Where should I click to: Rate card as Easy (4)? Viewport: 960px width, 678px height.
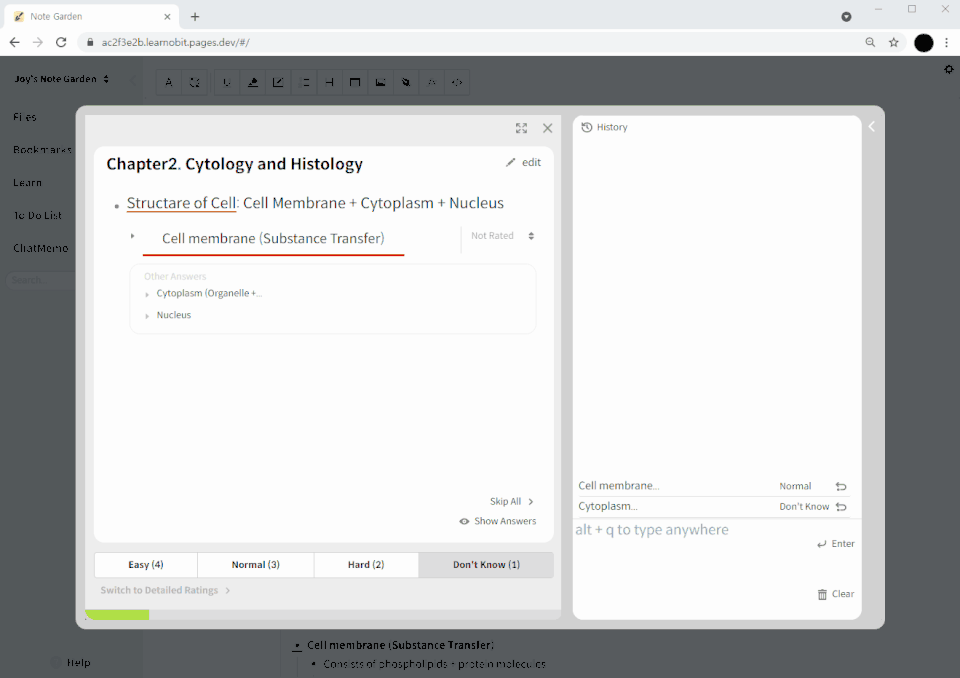pos(146,565)
